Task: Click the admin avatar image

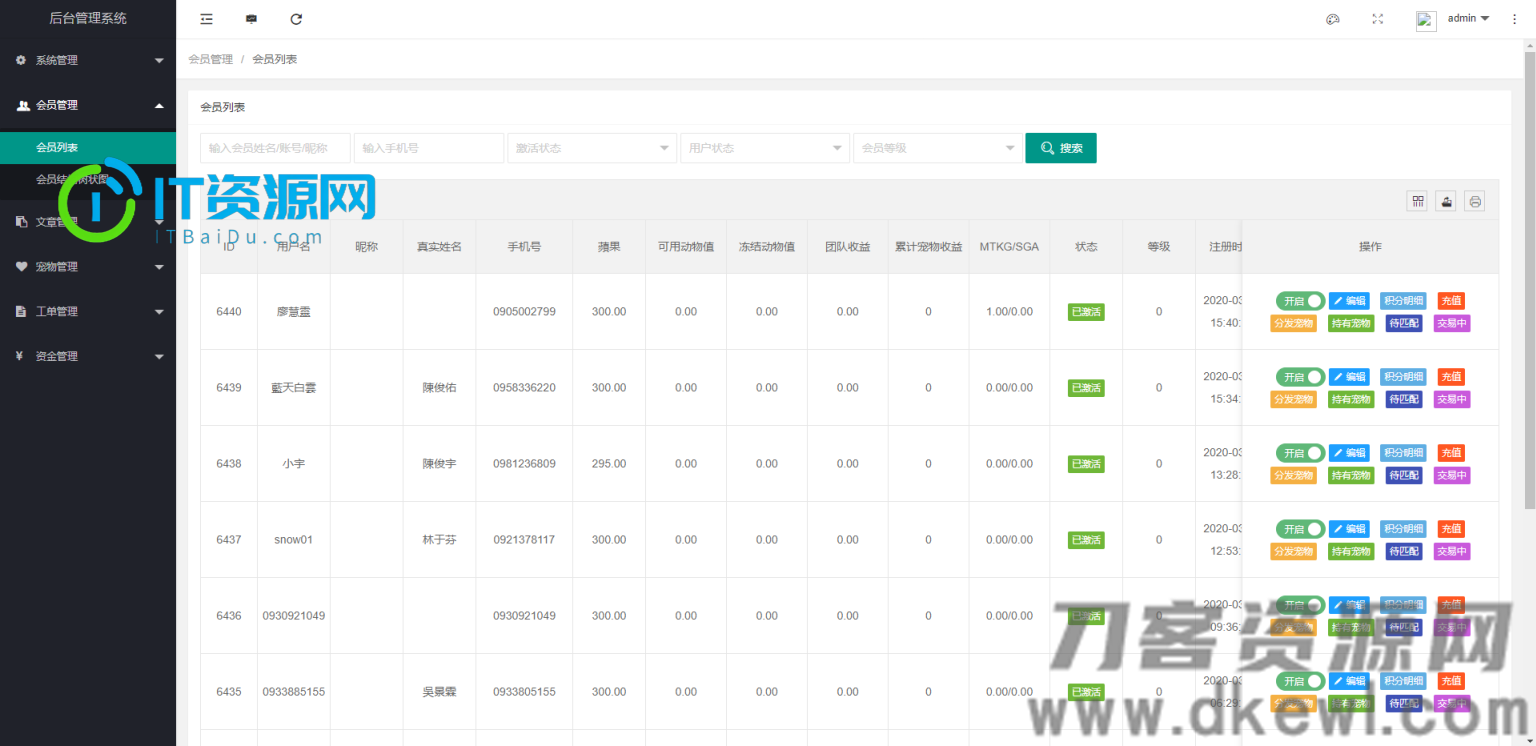Action: point(1426,20)
